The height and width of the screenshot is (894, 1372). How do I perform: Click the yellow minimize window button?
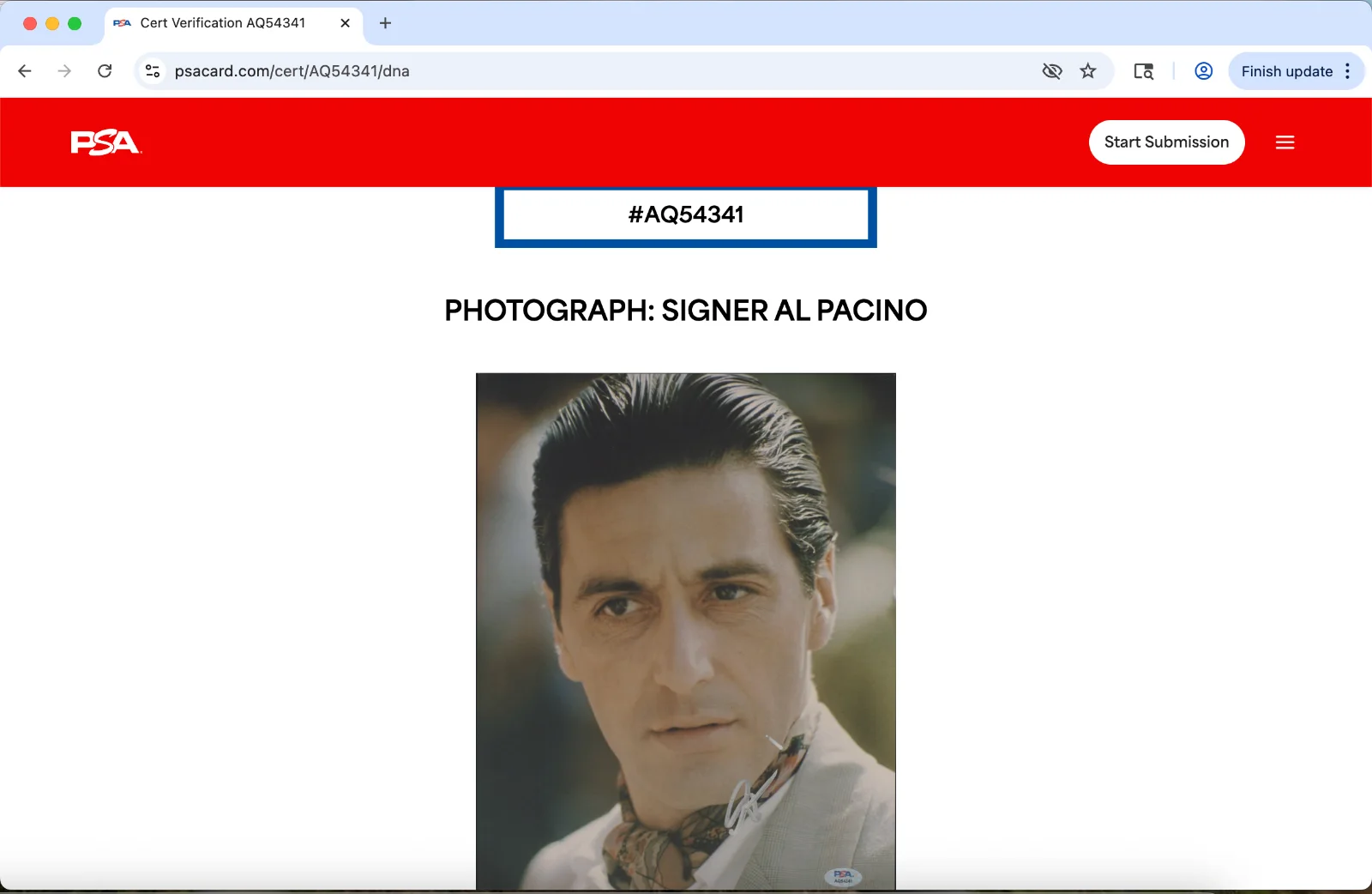[x=52, y=23]
